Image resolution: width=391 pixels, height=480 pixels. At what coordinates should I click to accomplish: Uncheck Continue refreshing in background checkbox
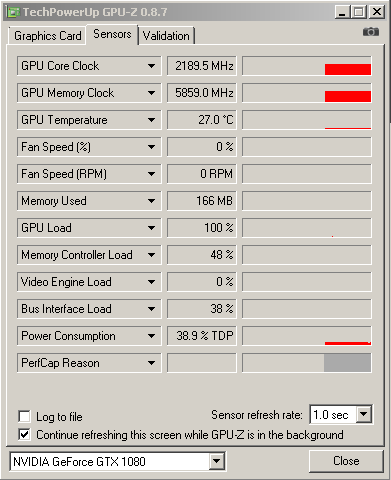click(25, 435)
